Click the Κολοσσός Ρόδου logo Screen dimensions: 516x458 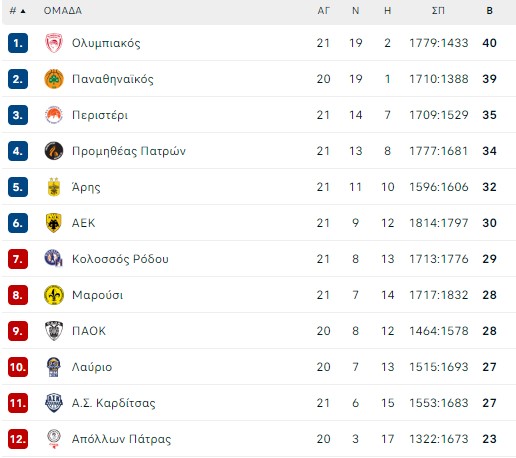click(54, 258)
